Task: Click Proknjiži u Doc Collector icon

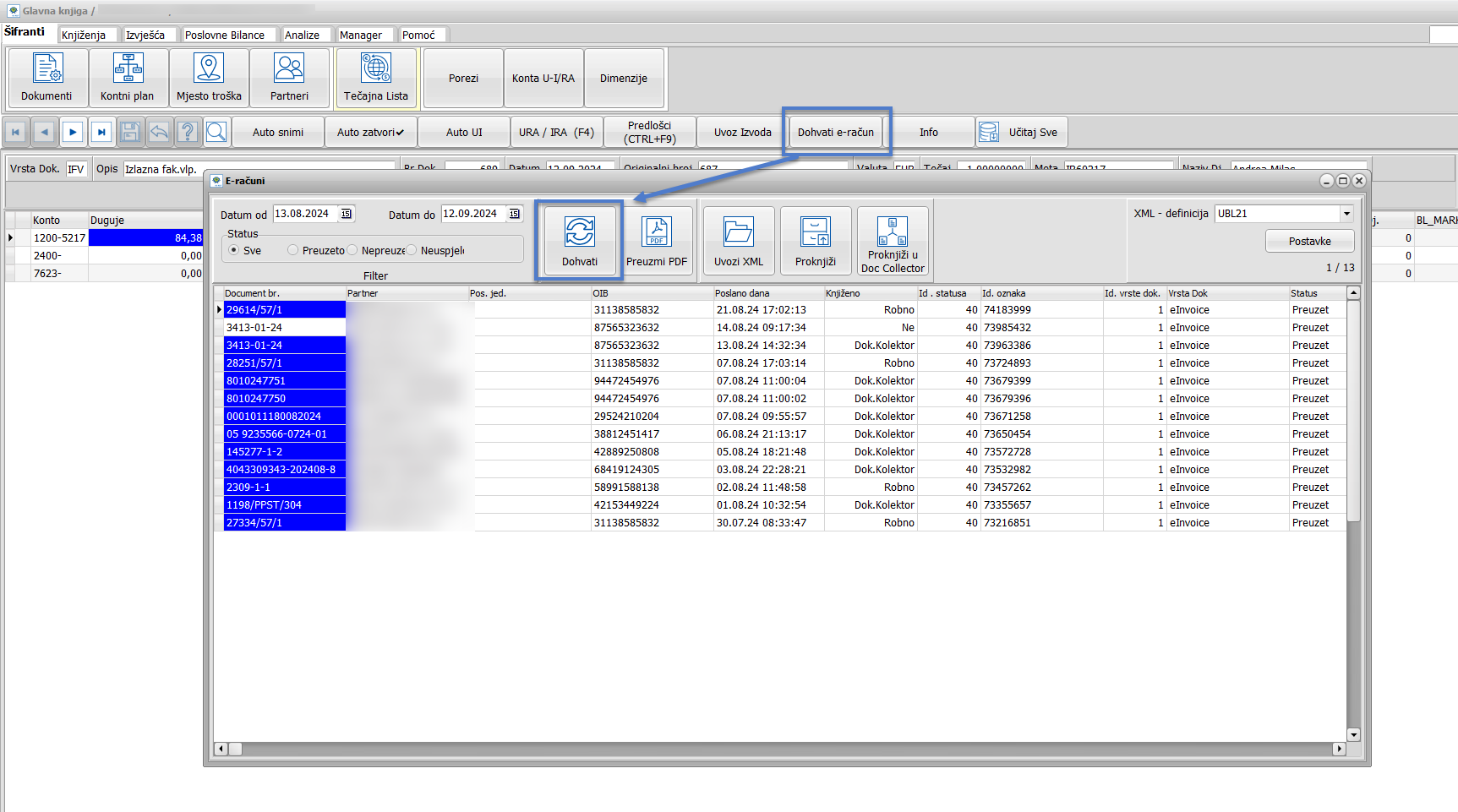Action: [893, 241]
